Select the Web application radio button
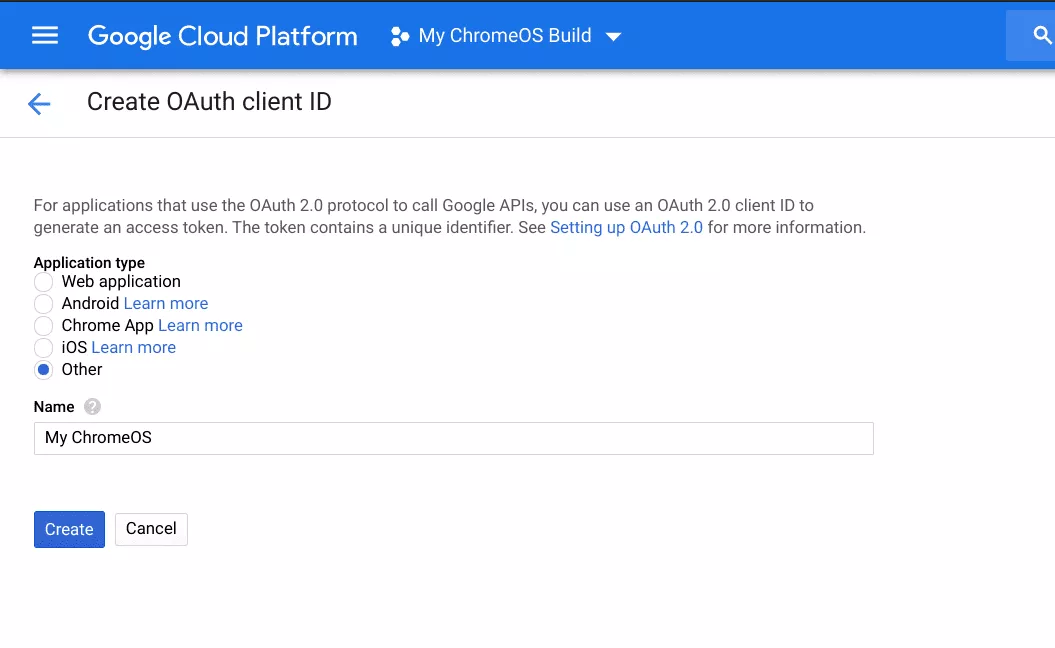This screenshot has width=1055, height=648. coord(43,282)
